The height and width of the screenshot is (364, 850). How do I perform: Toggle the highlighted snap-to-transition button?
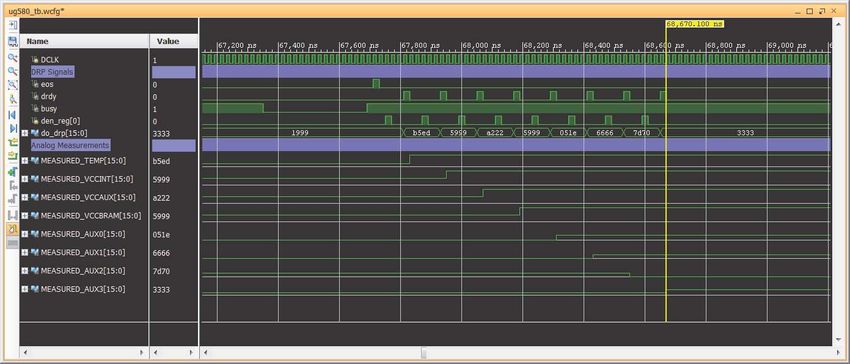click(x=12, y=229)
